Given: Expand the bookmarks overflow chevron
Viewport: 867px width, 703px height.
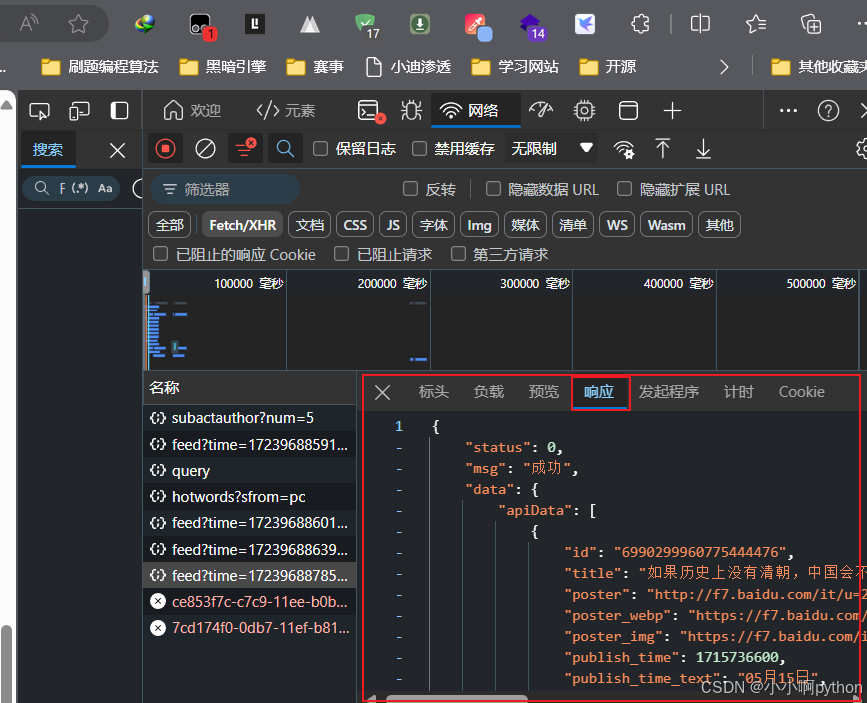Looking at the screenshot, I should pyautogui.click(x=725, y=67).
